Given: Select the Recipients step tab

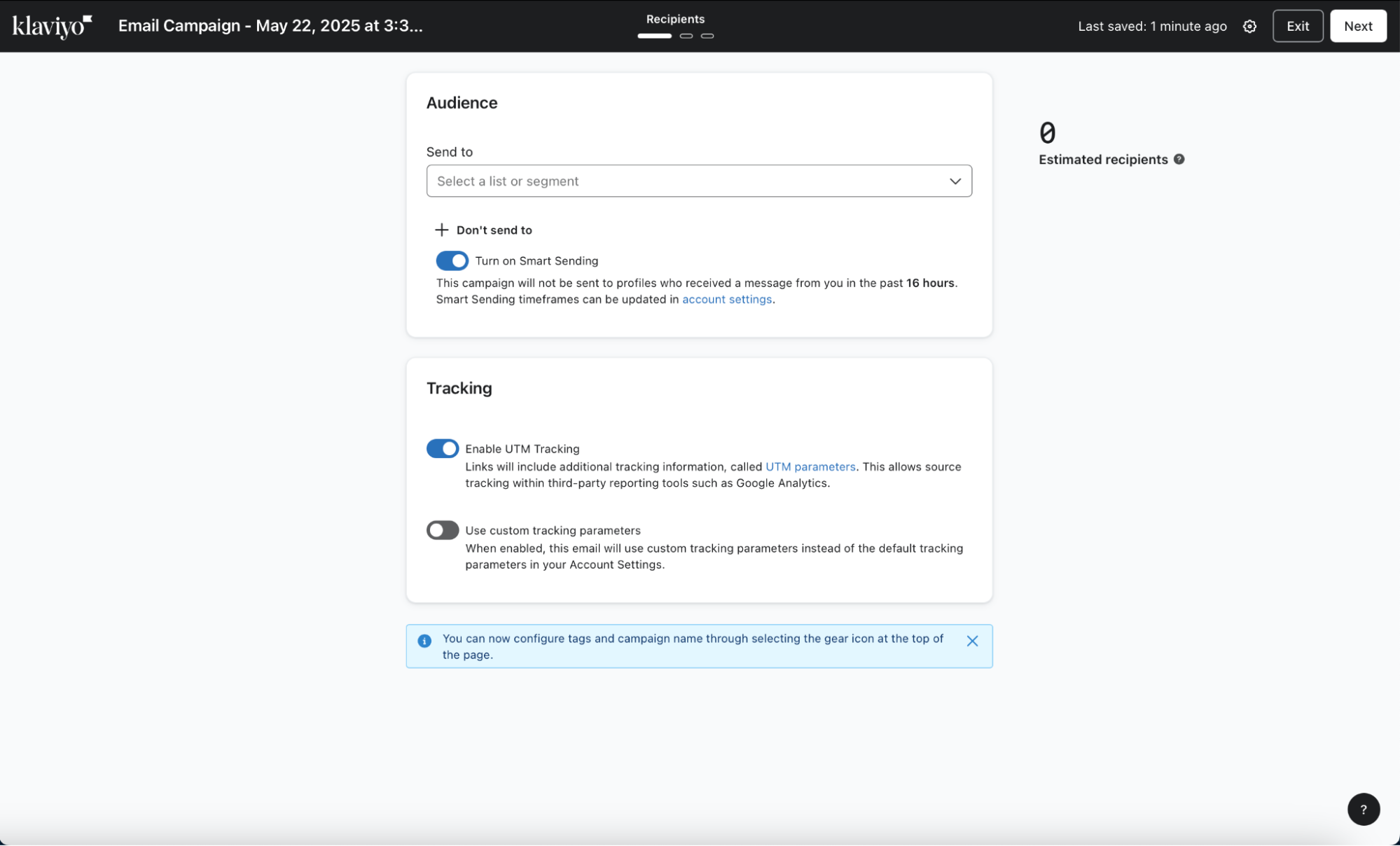Looking at the screenshot, I should click(x=674, y=20).
